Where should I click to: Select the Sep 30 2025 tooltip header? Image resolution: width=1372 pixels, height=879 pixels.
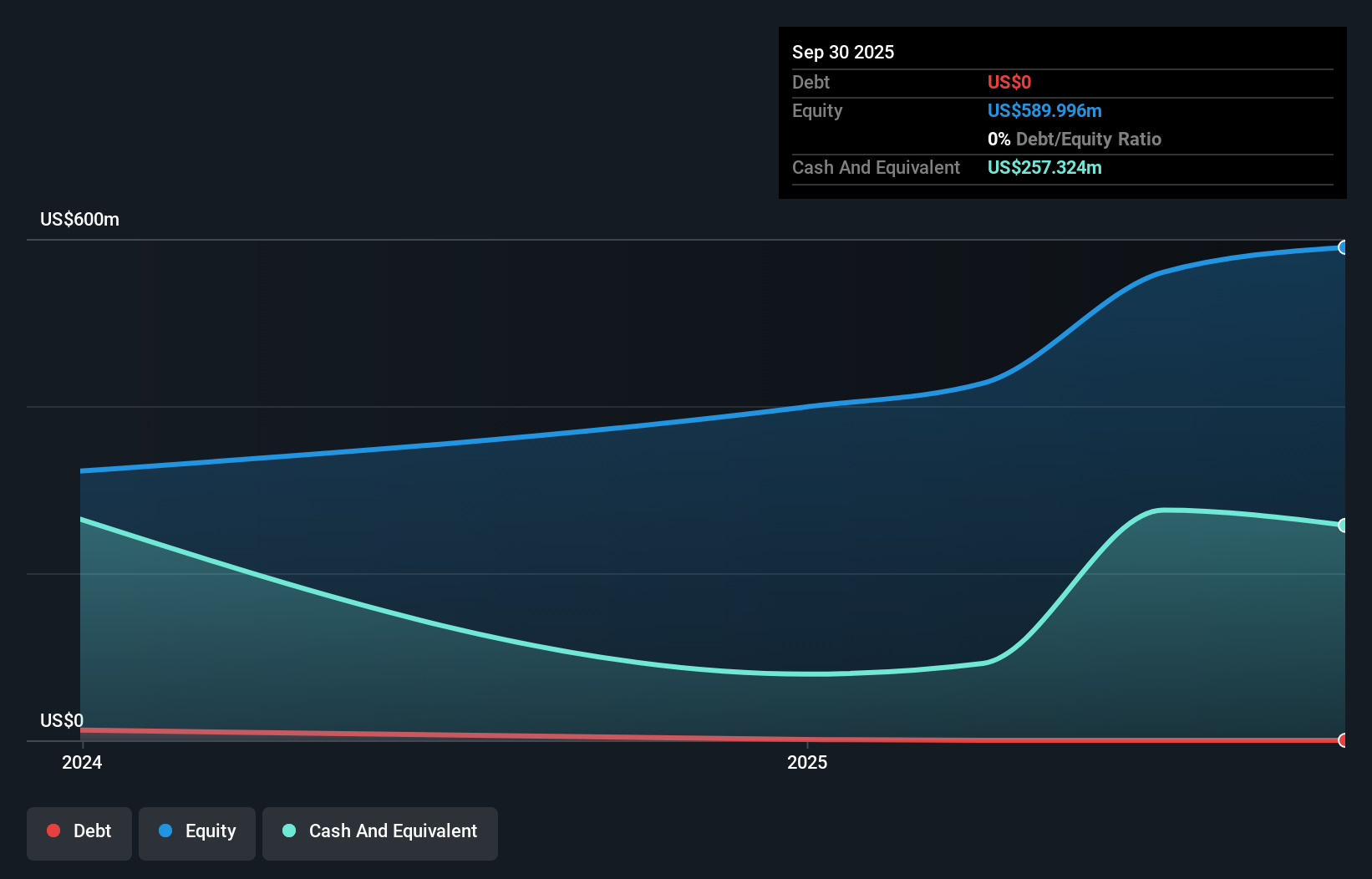click(x=843, y=52)
